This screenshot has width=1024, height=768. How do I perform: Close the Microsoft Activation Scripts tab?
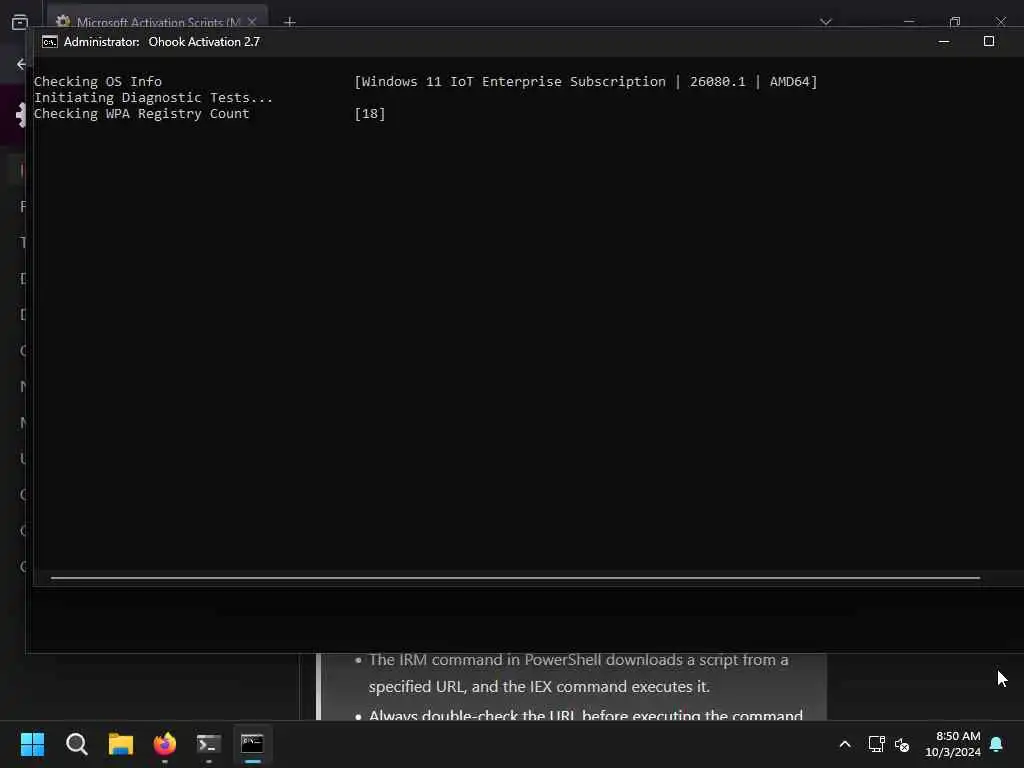click(252, 22)
